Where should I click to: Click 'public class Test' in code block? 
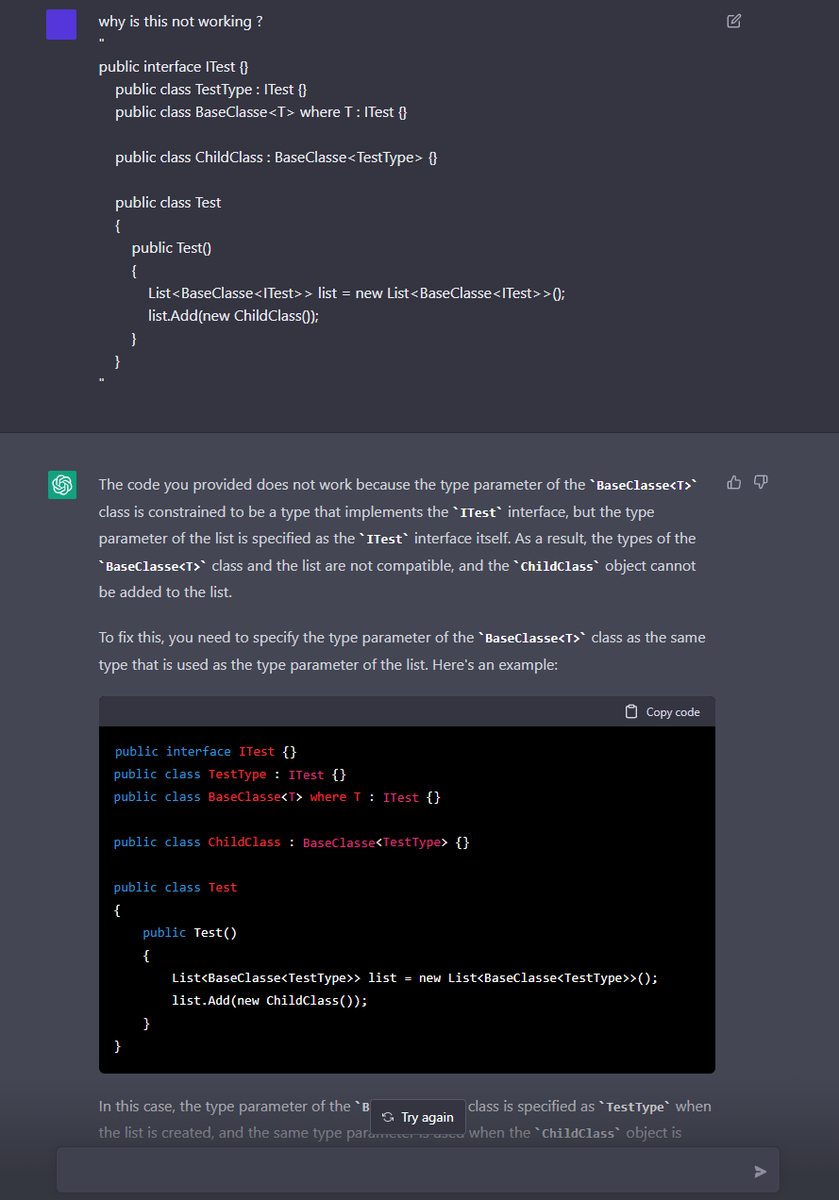(x=175, y=887)
